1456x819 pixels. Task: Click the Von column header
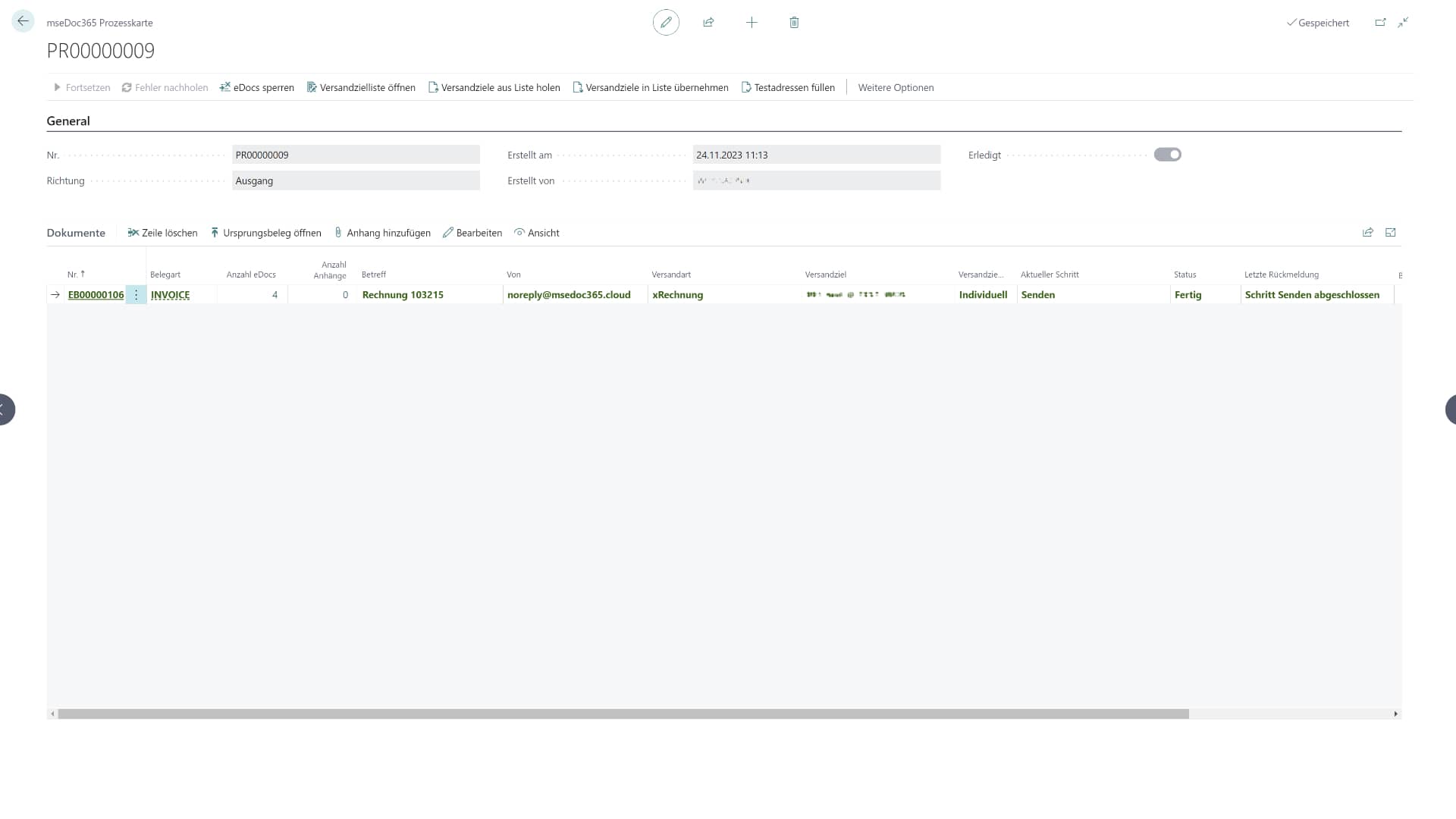tap(513, 275)
